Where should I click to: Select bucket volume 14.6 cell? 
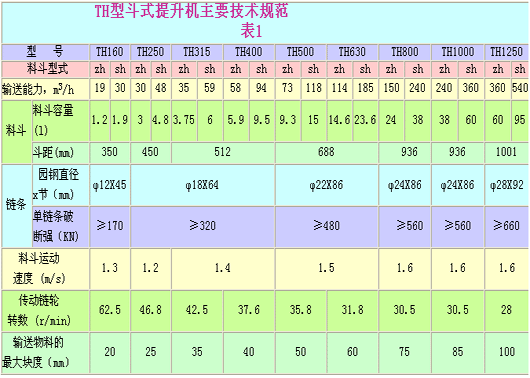tap(339, 120)
